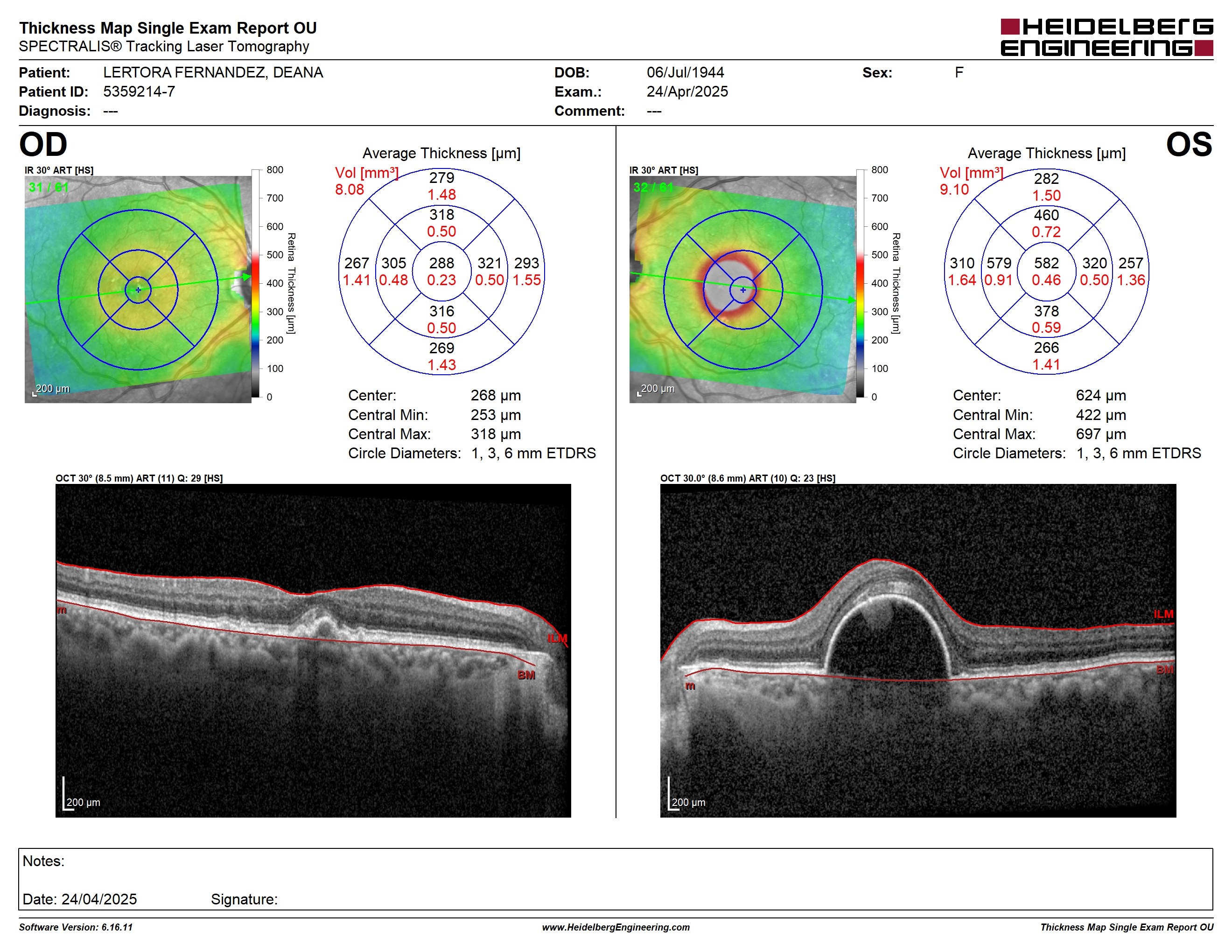The image size is (1232, 952).
Task: Click OD central subfield thickness 288
Action: tap(441, 263)
